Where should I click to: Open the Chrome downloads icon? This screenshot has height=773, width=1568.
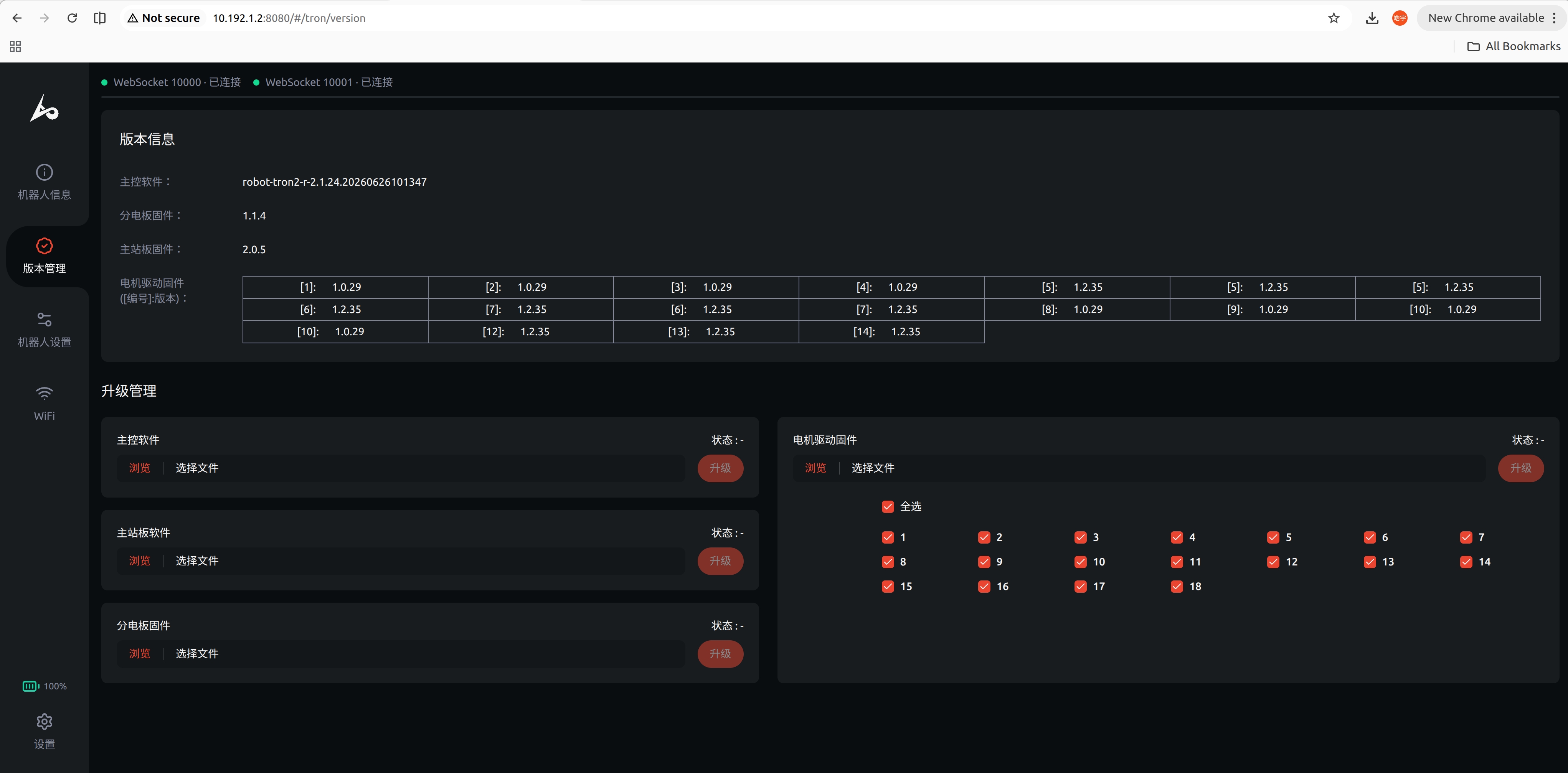point(1372,18)
